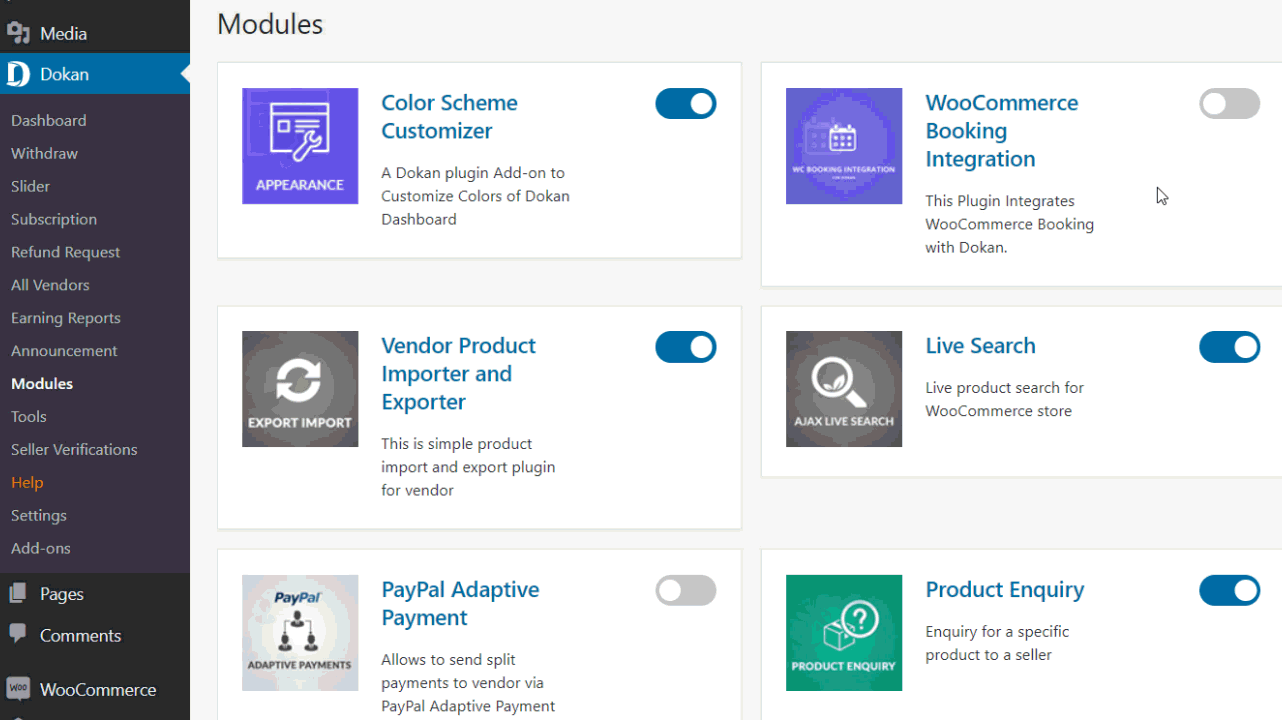This screenshot has height=720, width=1282.
Task: Click the Export Import module image
Action: 300,389
